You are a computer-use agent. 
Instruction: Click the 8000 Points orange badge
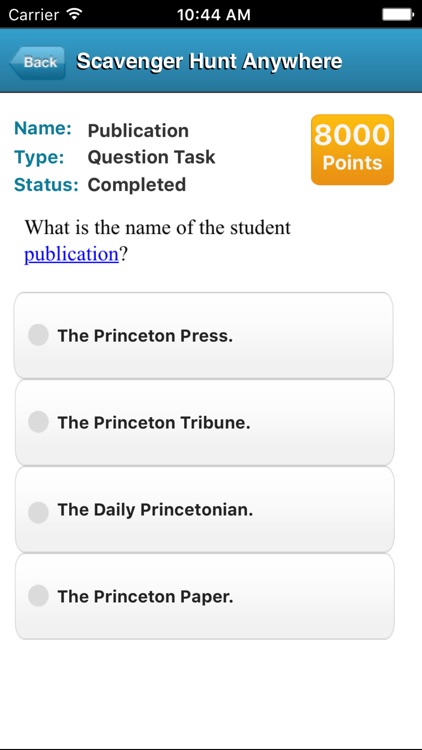(352, 149)
